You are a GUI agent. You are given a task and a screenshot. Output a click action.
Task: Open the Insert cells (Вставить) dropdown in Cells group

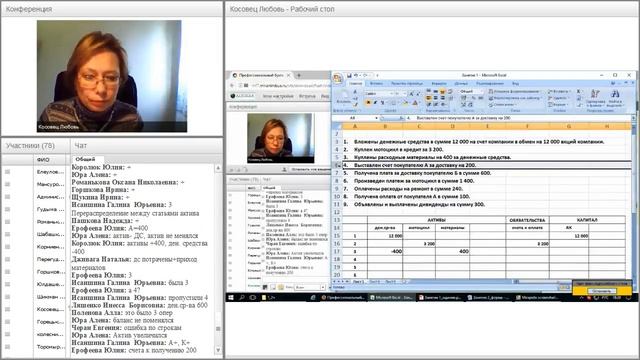[559, 91]
